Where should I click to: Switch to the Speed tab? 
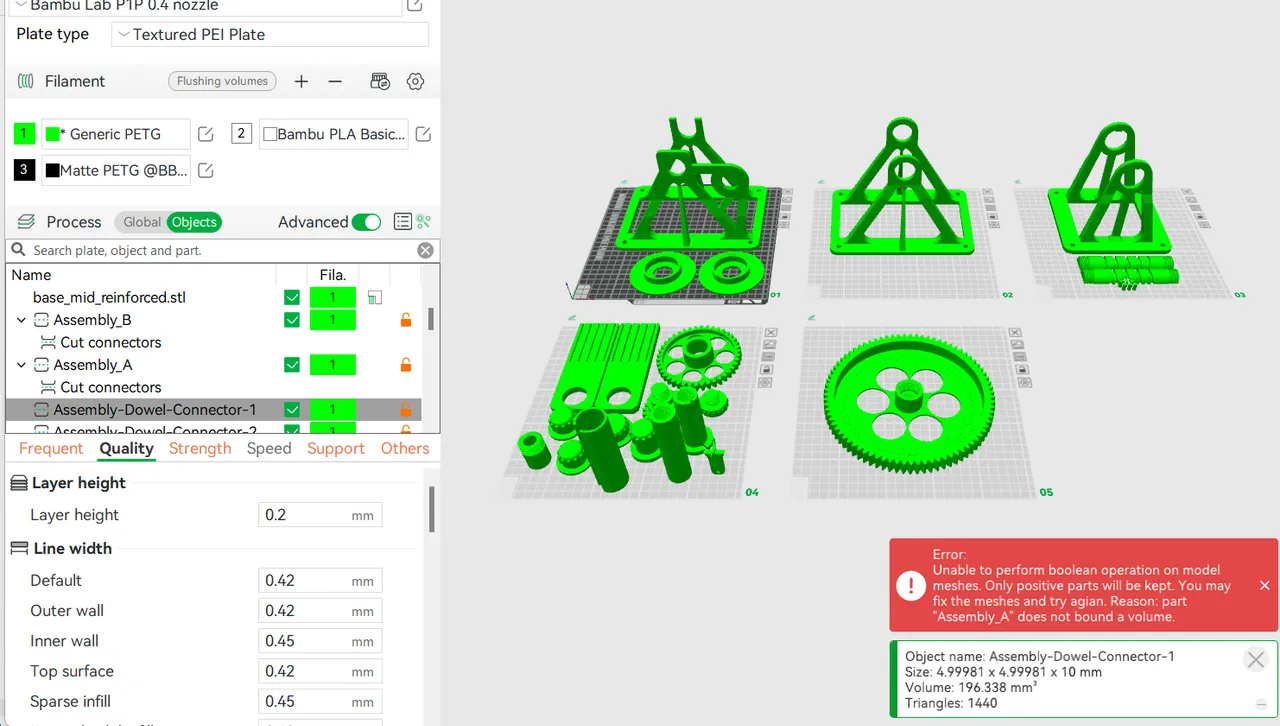click(269, 448)
